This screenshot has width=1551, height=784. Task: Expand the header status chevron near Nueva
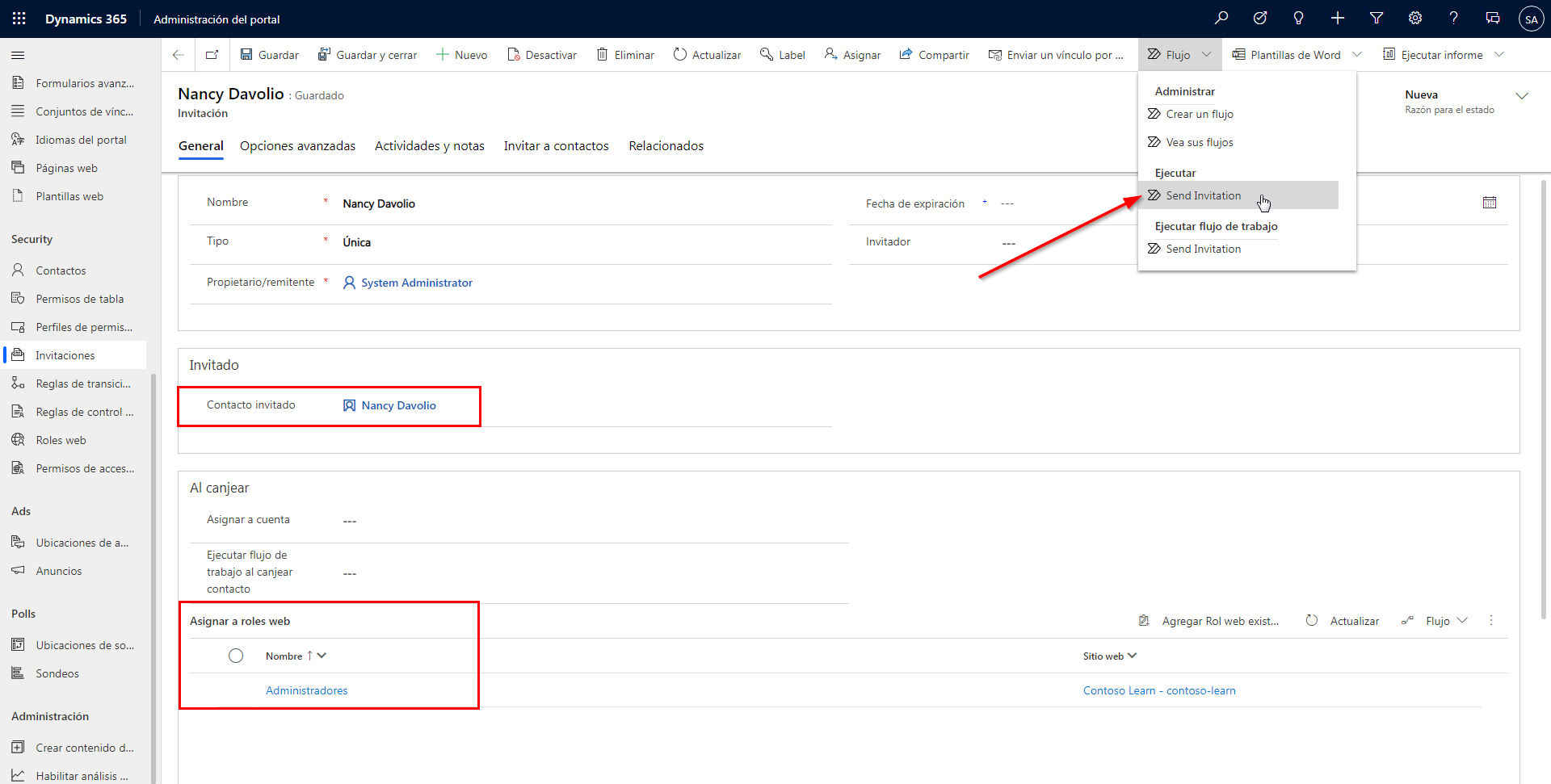(x=1522, y=96)
